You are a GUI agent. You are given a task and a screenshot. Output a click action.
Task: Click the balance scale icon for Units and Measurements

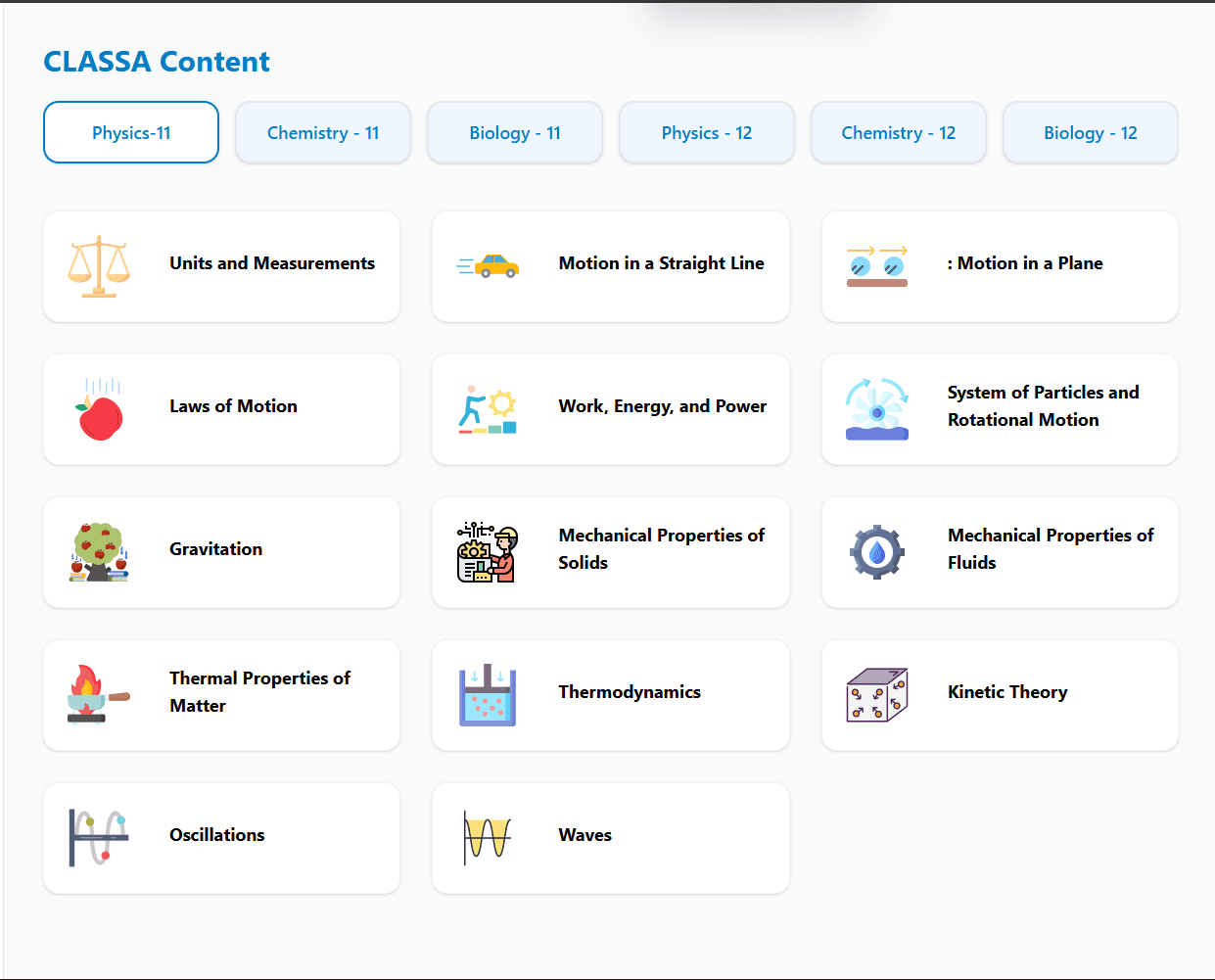tap(98, 264)
